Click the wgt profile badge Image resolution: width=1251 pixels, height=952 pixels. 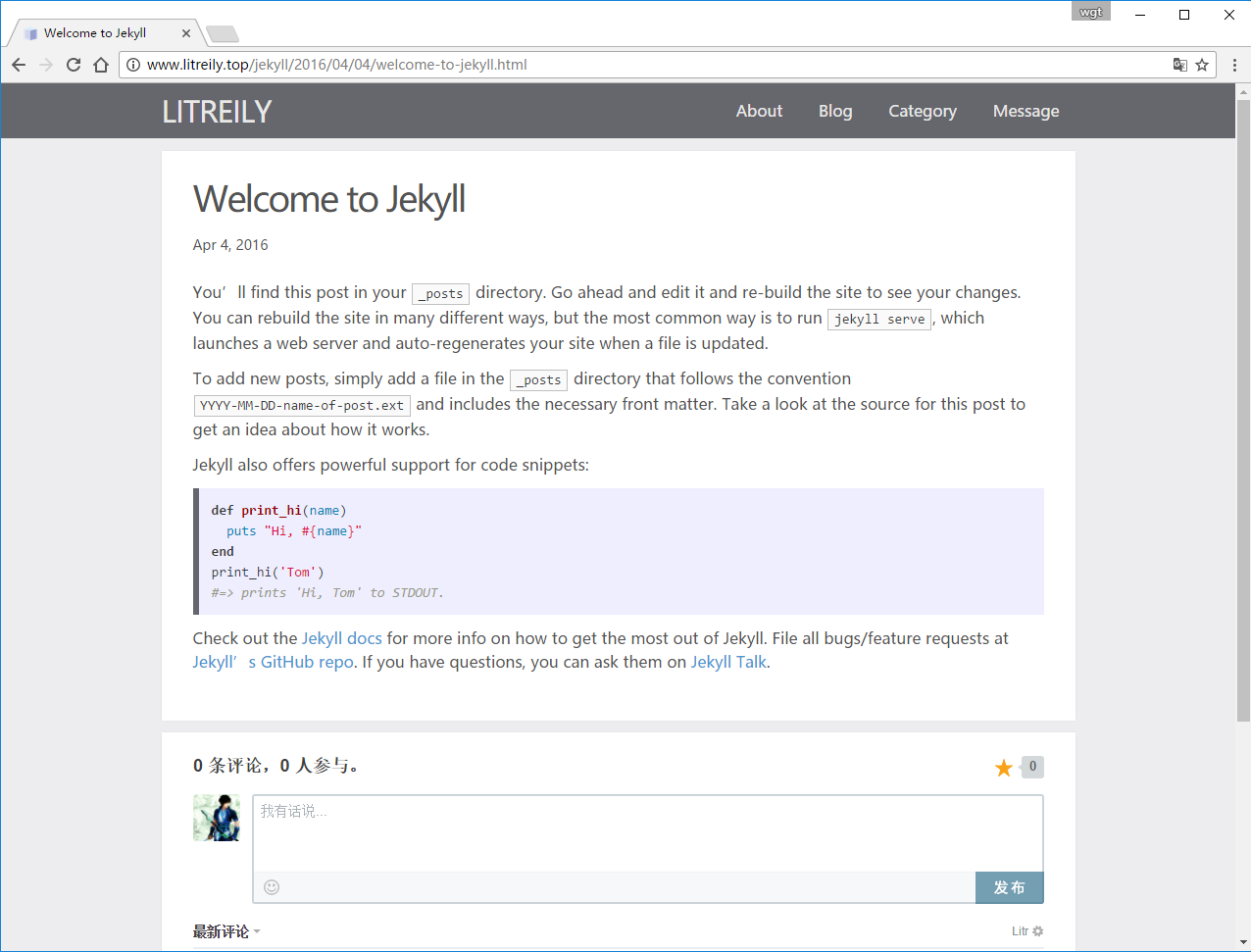coord(1091,13)
